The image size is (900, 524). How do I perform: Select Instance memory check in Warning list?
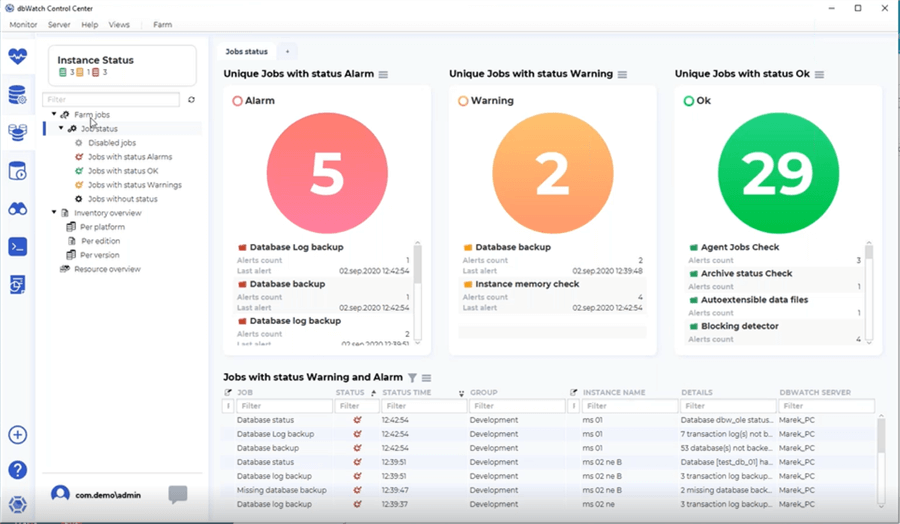[x=527, y=284]
